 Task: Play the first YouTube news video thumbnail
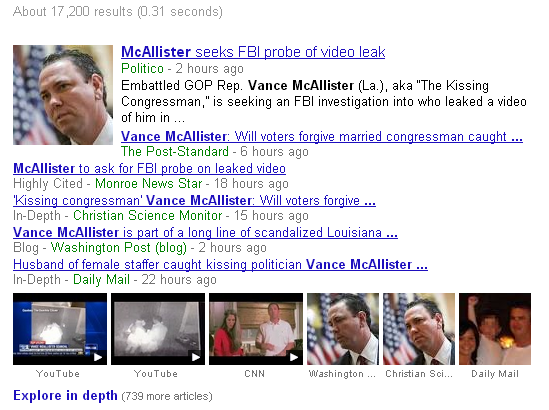tap(60, 329)
